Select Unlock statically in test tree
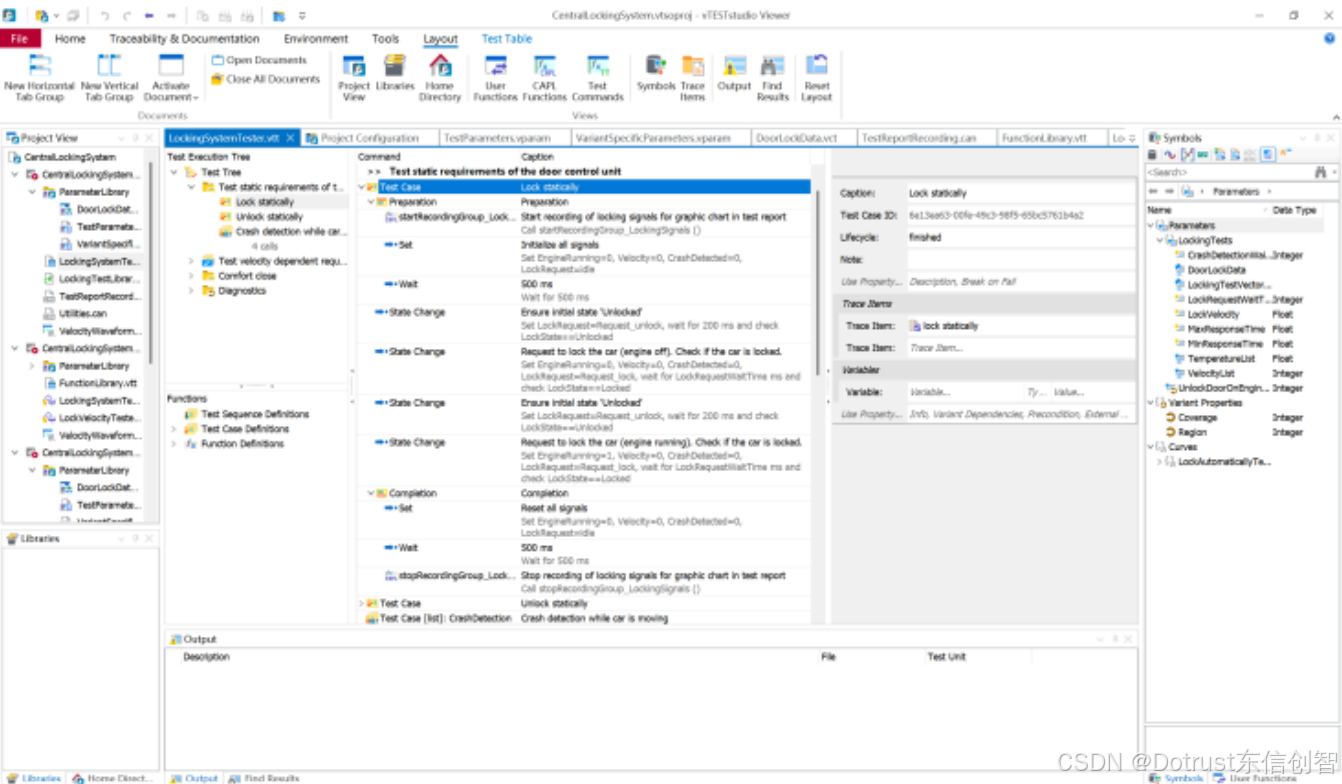 [269, 217]
